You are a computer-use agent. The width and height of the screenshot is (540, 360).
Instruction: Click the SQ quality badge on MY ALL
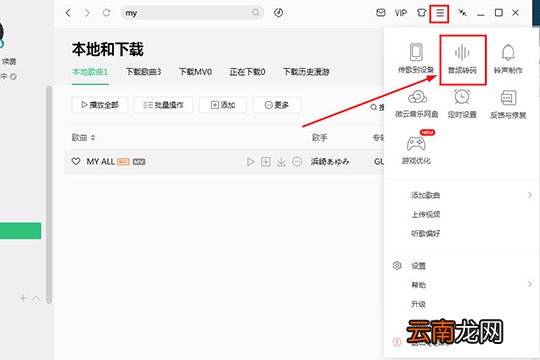click(x=123, y=162)
